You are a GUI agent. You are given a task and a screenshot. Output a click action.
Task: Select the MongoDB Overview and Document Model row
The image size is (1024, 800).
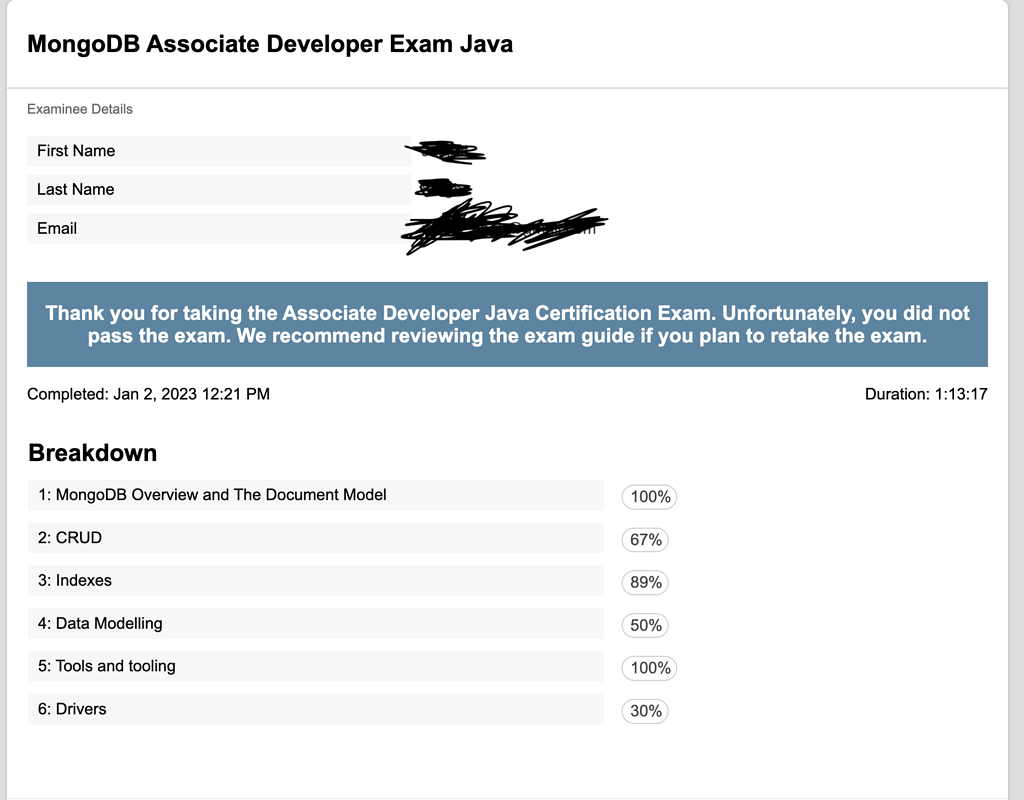[x=315, y=495]
